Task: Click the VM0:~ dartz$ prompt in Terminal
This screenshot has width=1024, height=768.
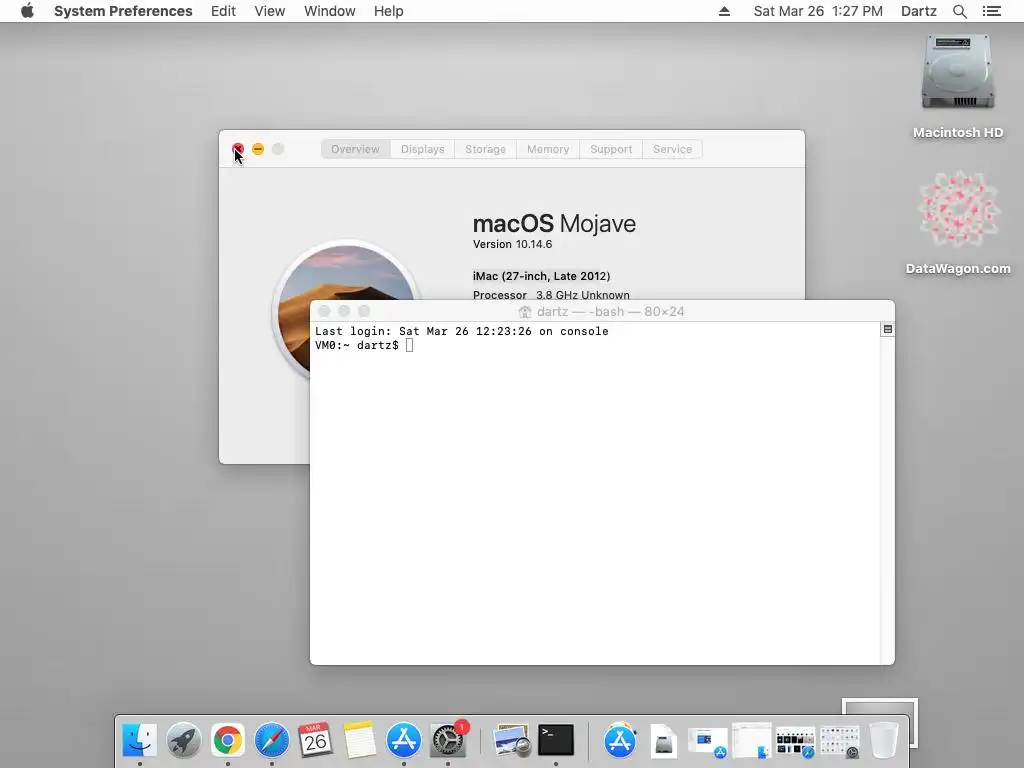Action: [357, 345]
